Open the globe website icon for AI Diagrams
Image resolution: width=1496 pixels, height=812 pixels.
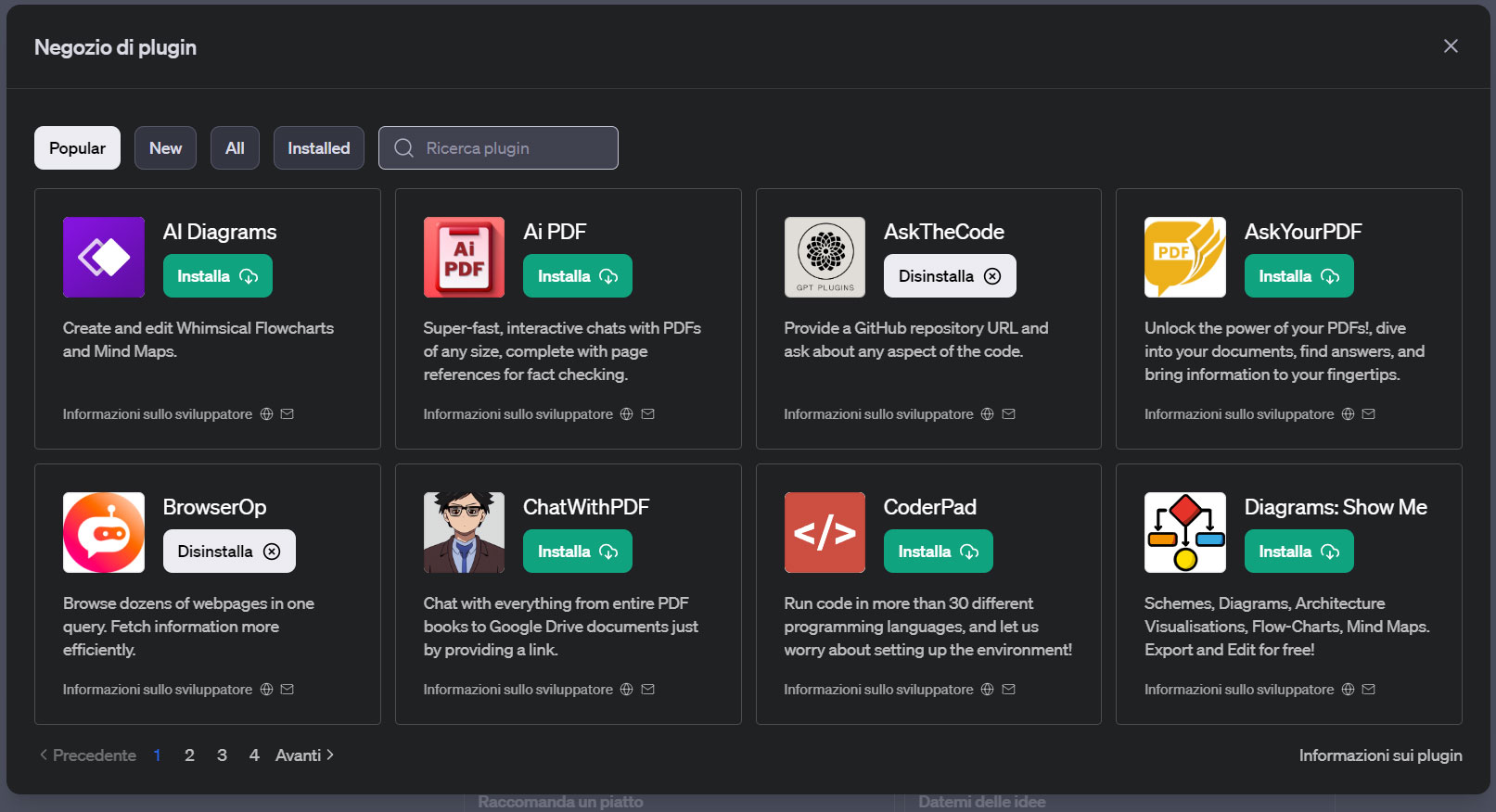coord(266,414)
